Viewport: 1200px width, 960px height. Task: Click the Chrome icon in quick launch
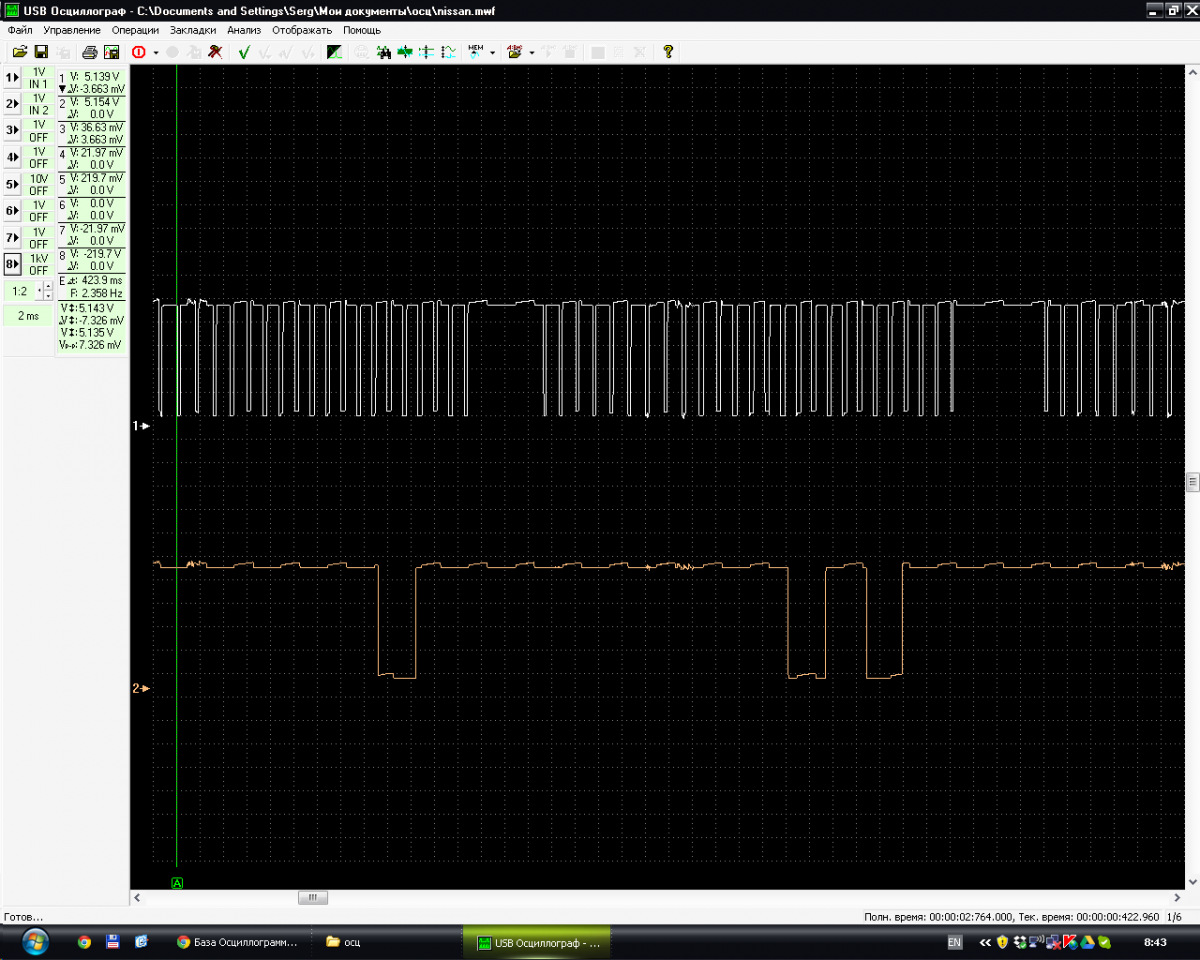(x=84, y=941)
